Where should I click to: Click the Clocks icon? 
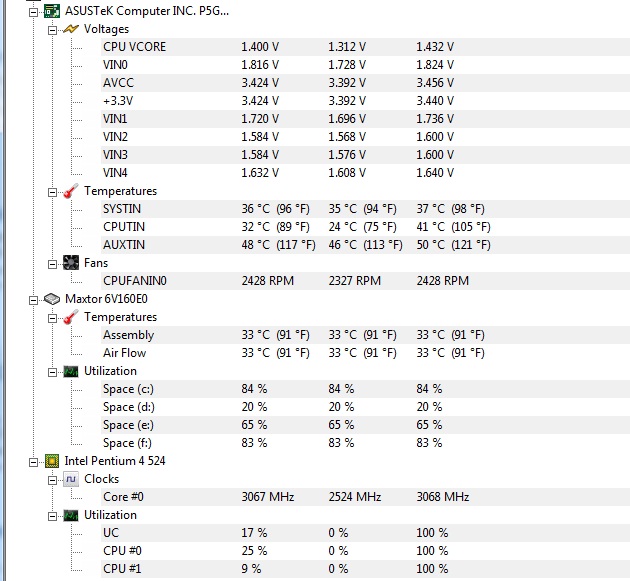pos(71,479)
